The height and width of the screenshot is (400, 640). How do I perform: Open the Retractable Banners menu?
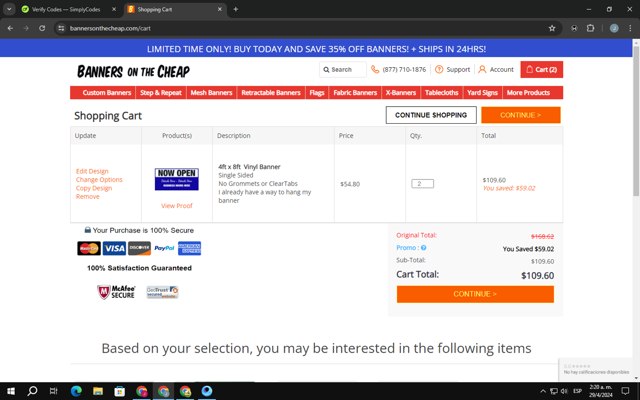pyautogui.click(x=271, y=93)
